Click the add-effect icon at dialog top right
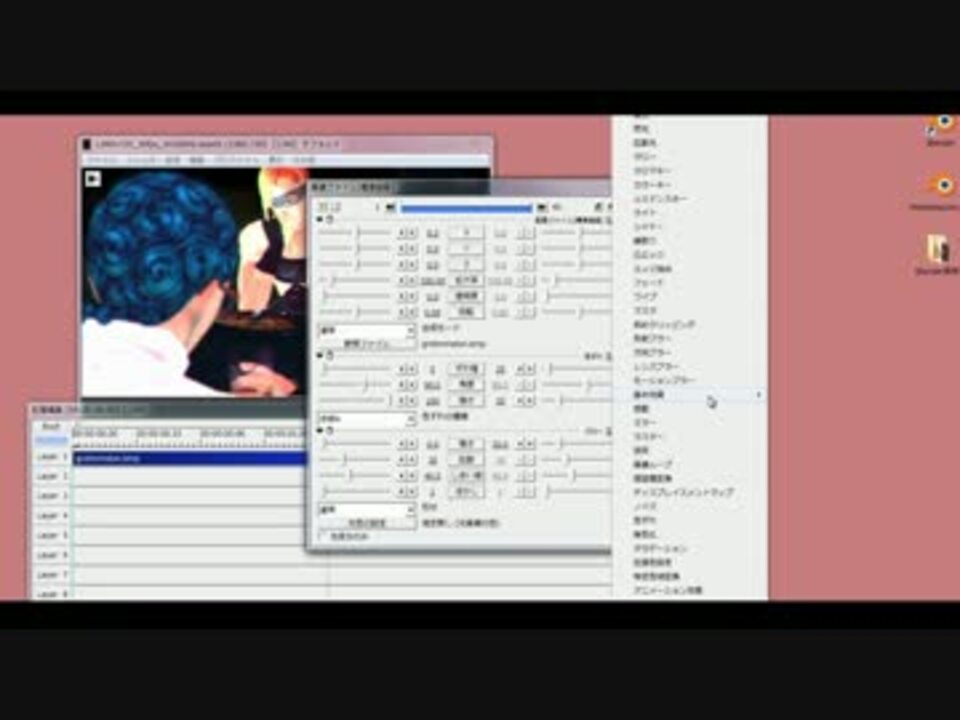 (599, 207)
